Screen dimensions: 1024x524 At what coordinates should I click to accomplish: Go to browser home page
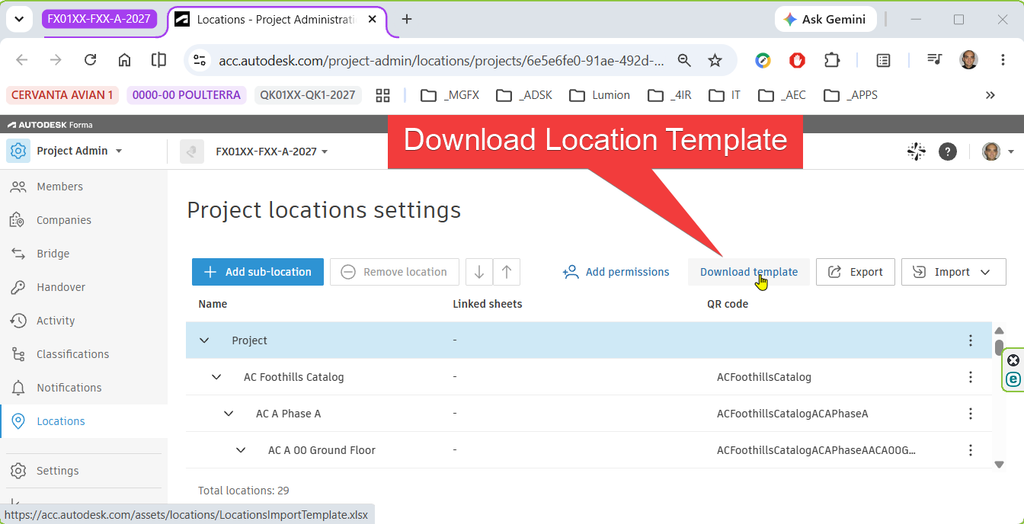pyautogui.click(x=124, y=60)
